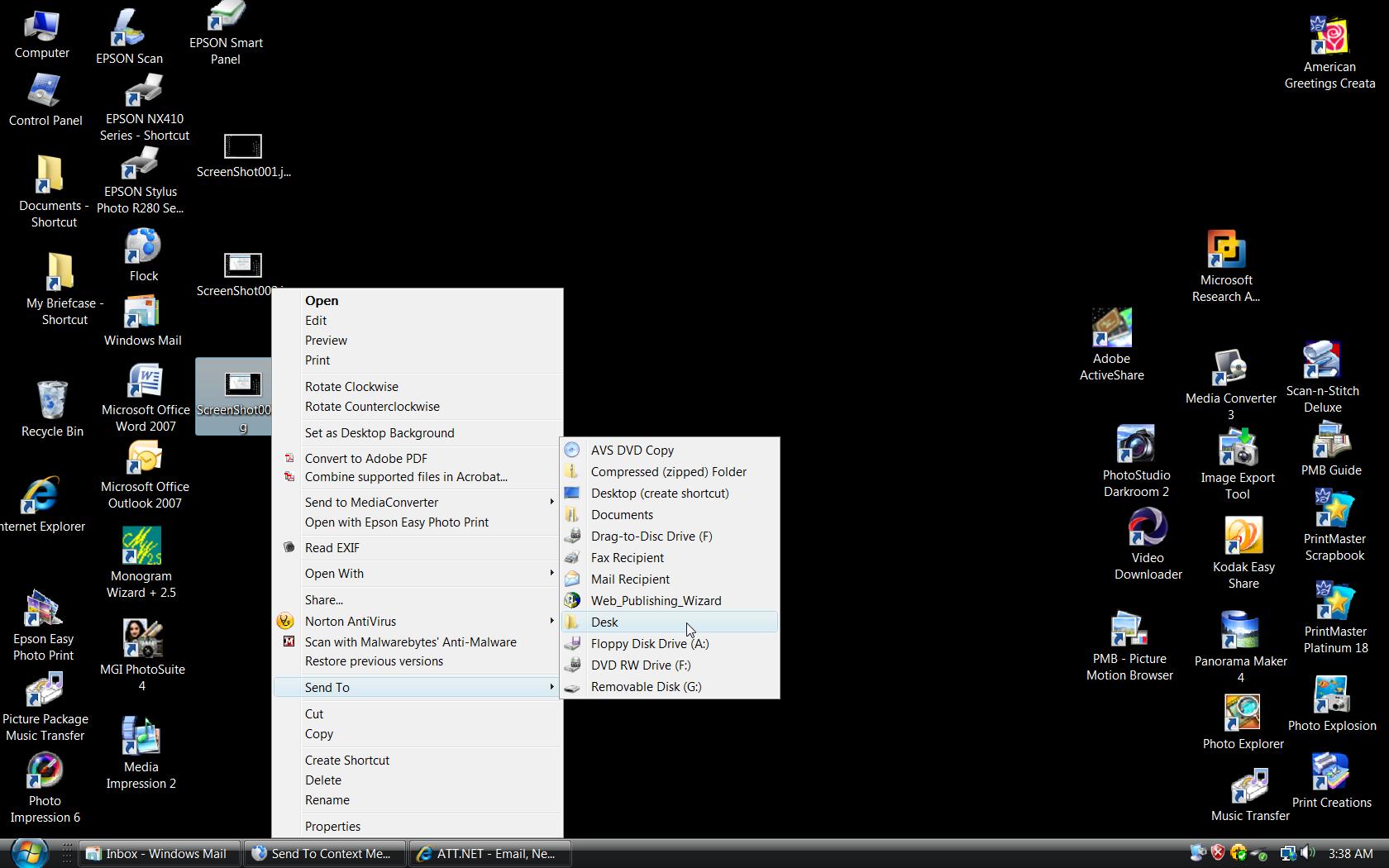Viewport: 1389px width, 868px height.
Task: Select the PhotoStudio Darkroom 2 icon
Action: 1136,462
